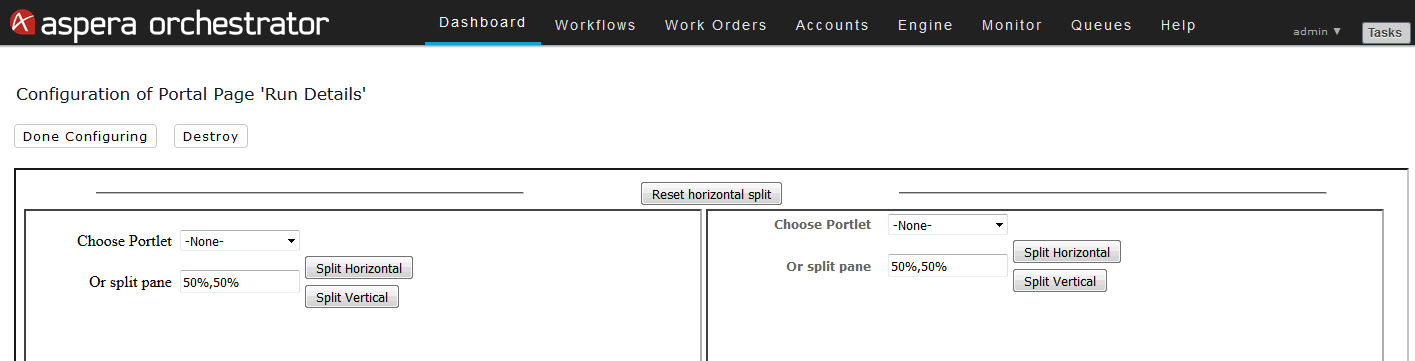Click left pane Split Horizontal button
The image size is (1415, 361).
pyautogui.click(x=359, y=268)
